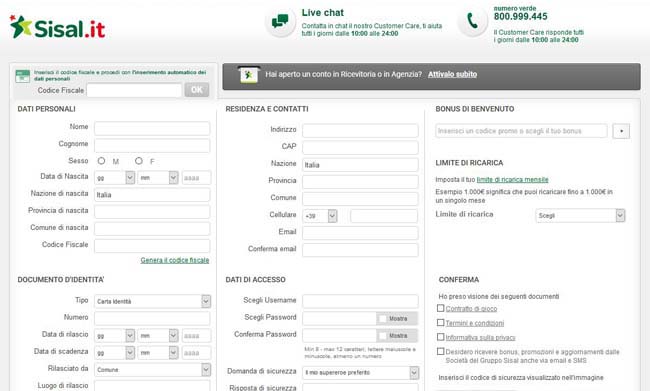
Task: Click the Codice Fiscale card icon
Action: click(x=22, y=76)
